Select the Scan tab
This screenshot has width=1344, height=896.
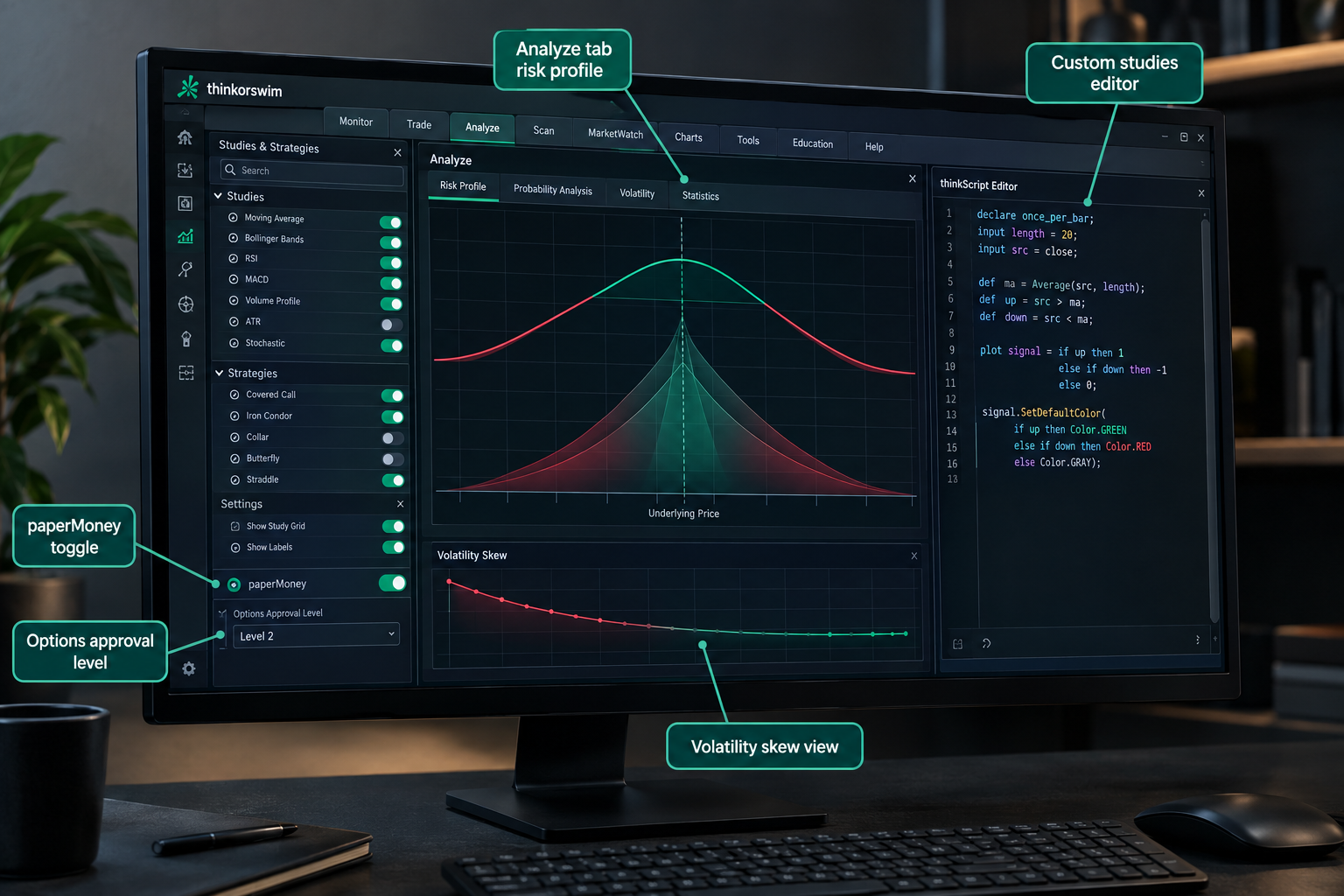(x=543, y=130)
